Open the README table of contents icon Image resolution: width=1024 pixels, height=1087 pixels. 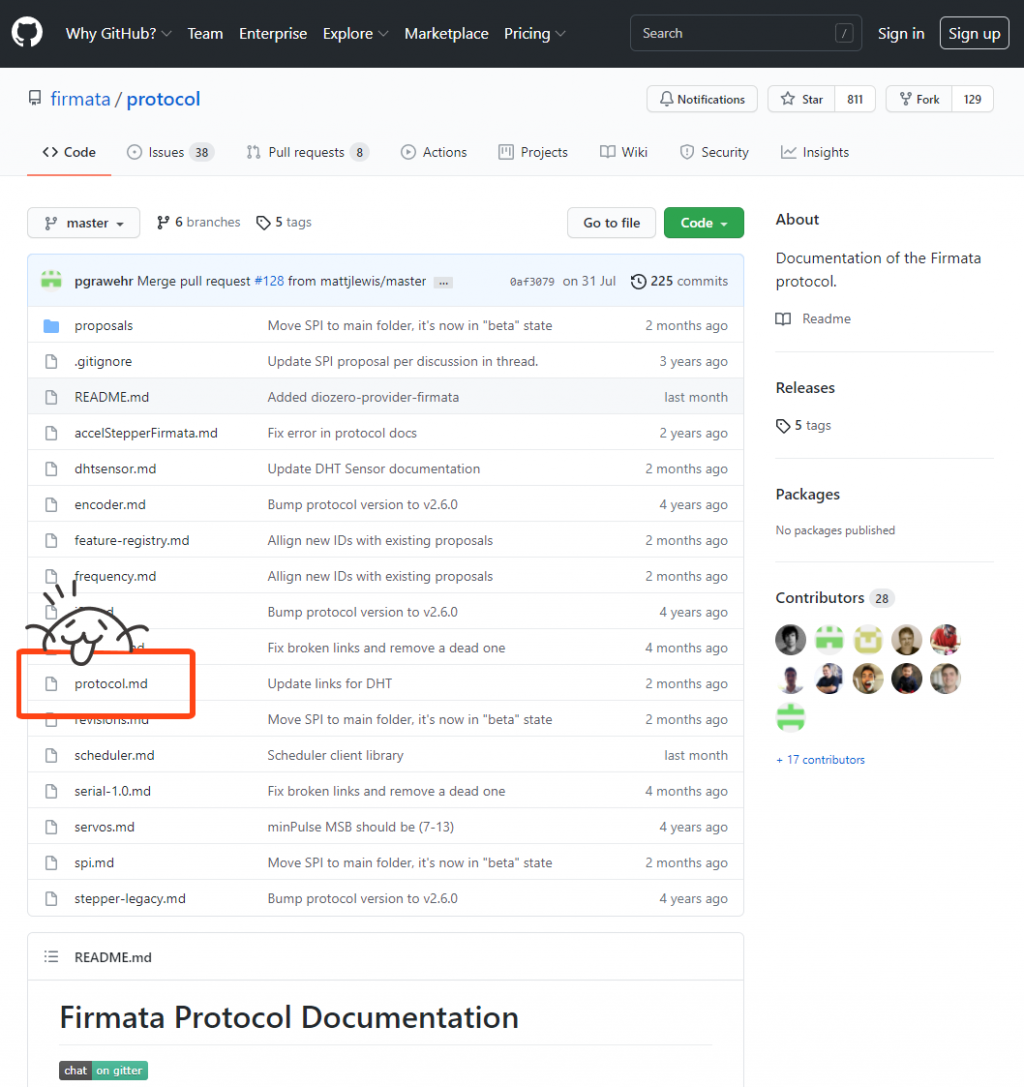pos(51,957)
